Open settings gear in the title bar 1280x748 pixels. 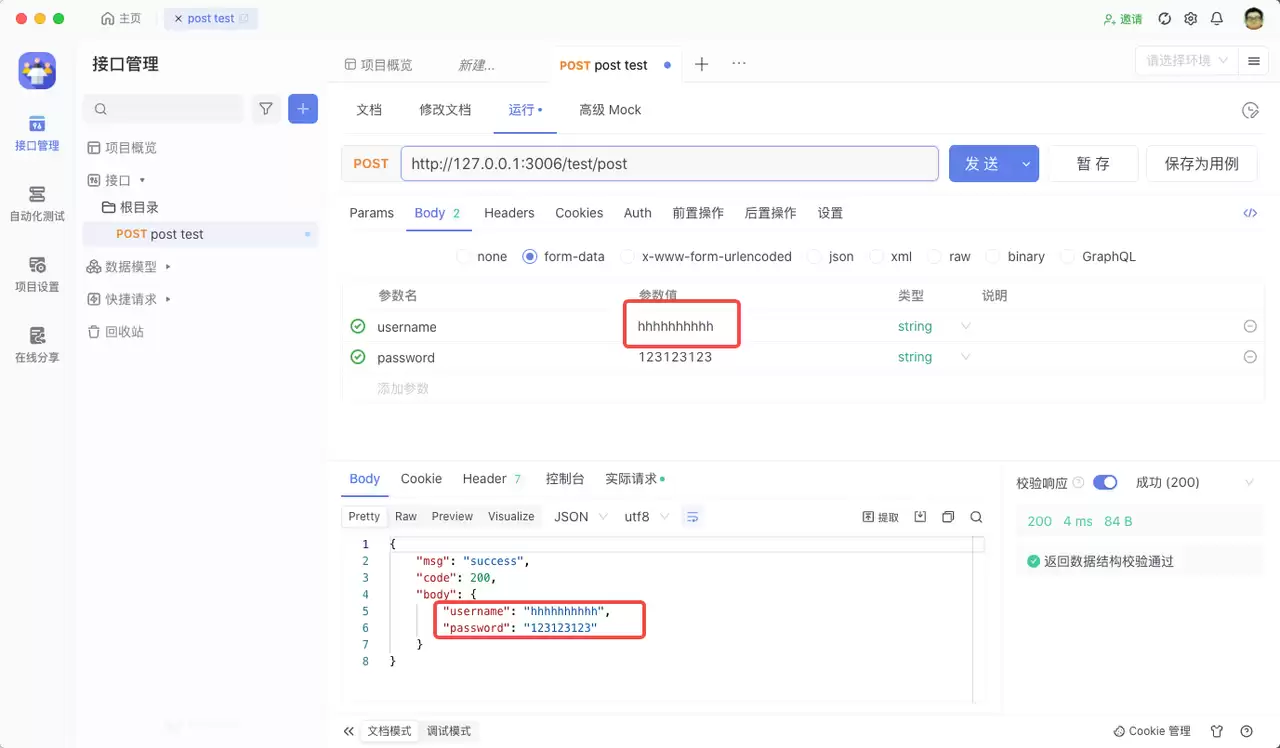[1191, 18]
